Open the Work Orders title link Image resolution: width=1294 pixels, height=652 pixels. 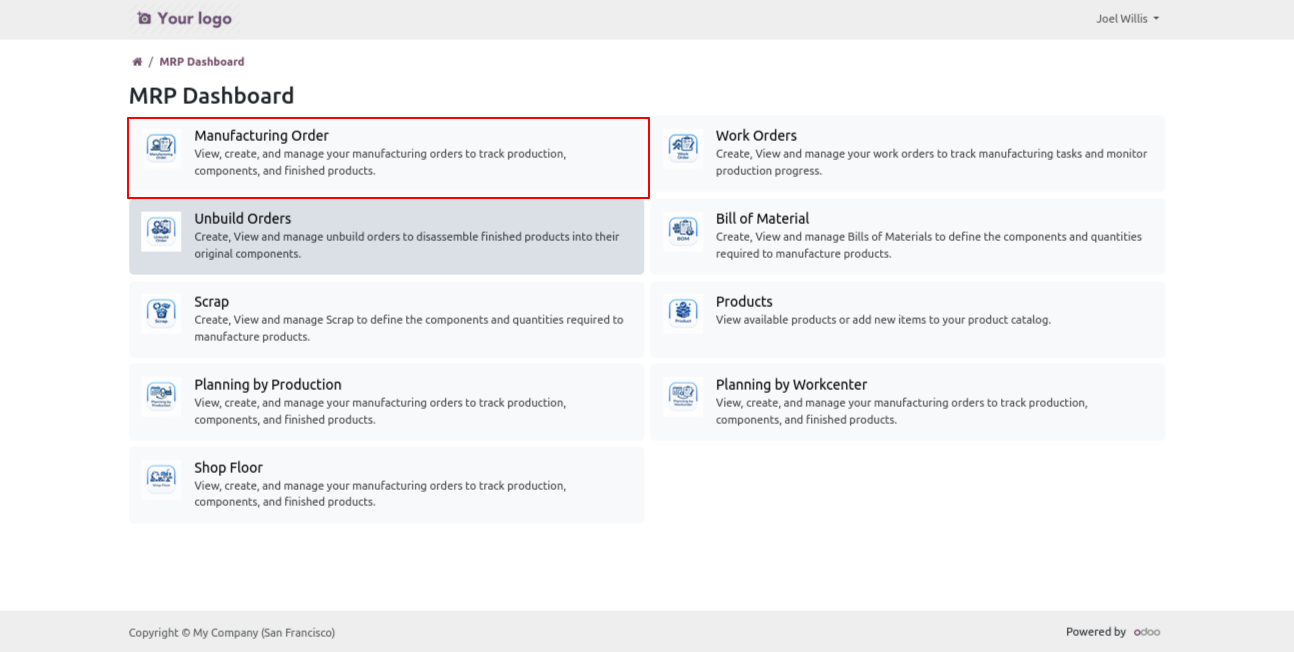[x=756, y=136]
